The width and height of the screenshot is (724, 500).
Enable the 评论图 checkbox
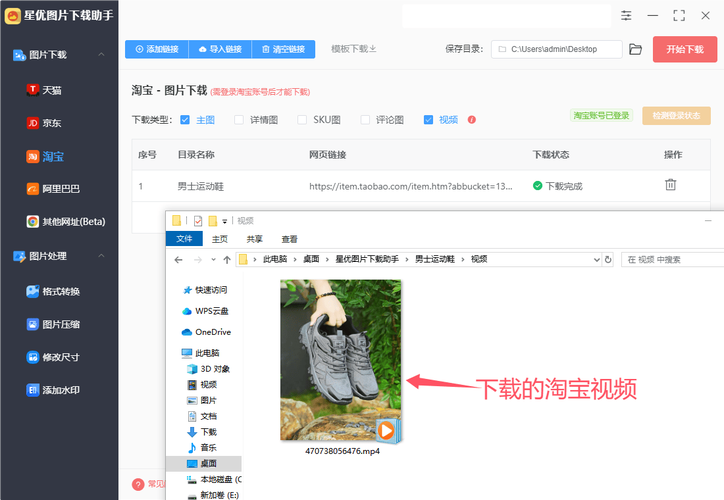point(365,120)
